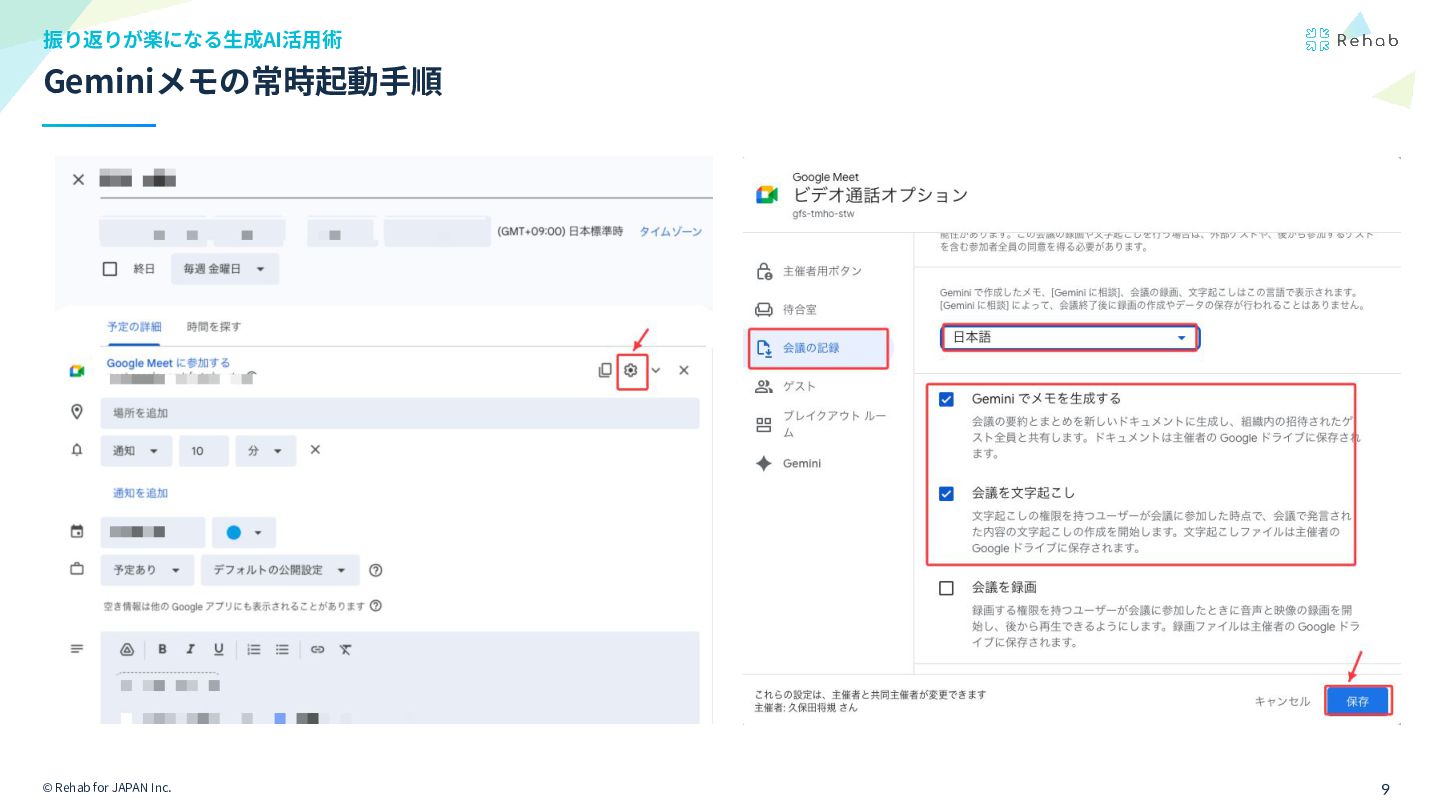The height and width of the screenshot is (810, 1440).
Task: Click the 通知を追加 link
Action: tap(140, 493)
